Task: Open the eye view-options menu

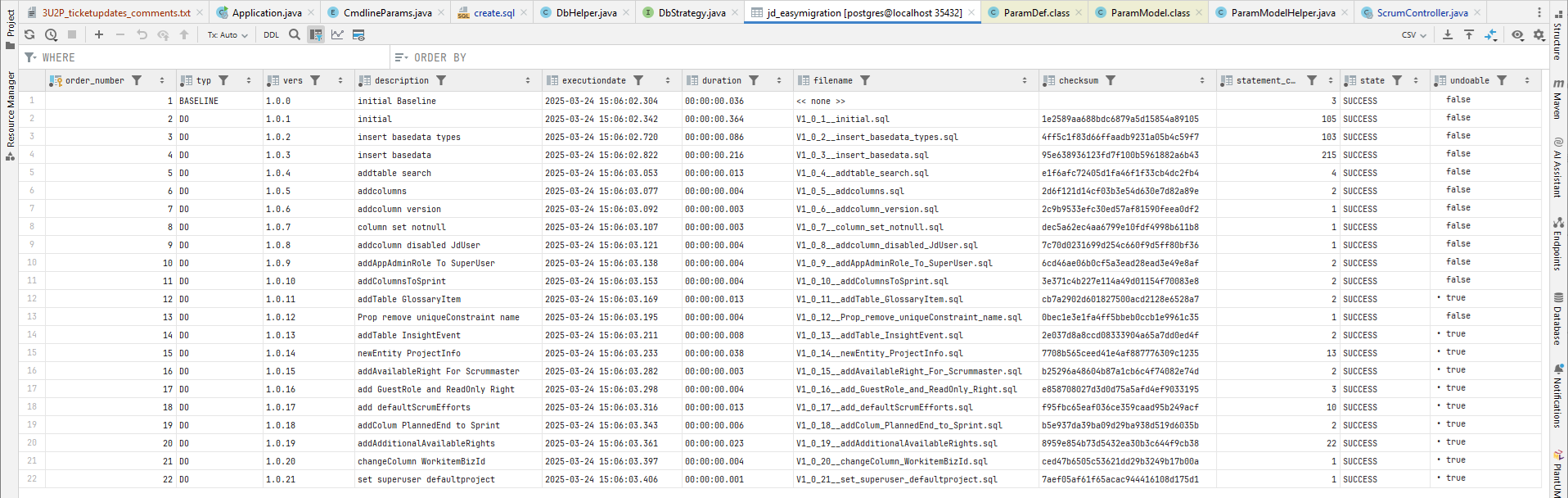Action: 1518,34
